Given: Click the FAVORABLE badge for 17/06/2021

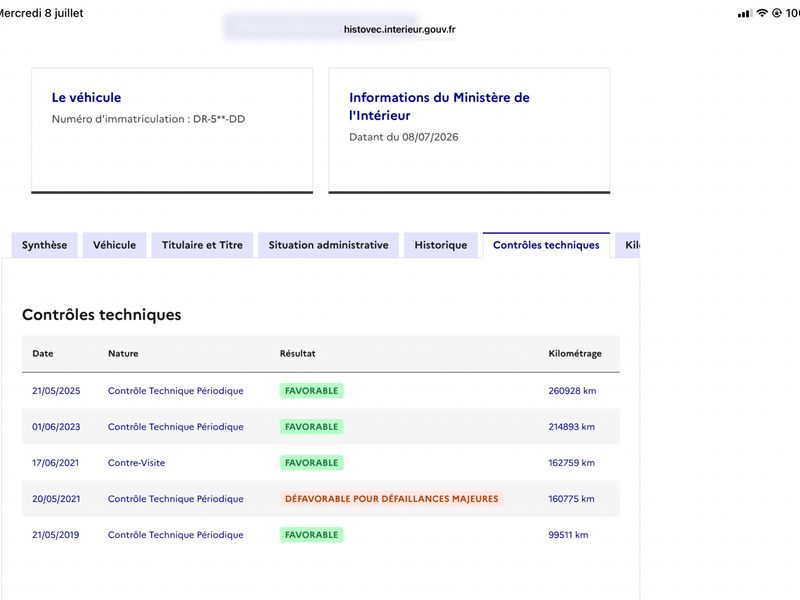Looking at the screenshot, I should tap(312, 463).
